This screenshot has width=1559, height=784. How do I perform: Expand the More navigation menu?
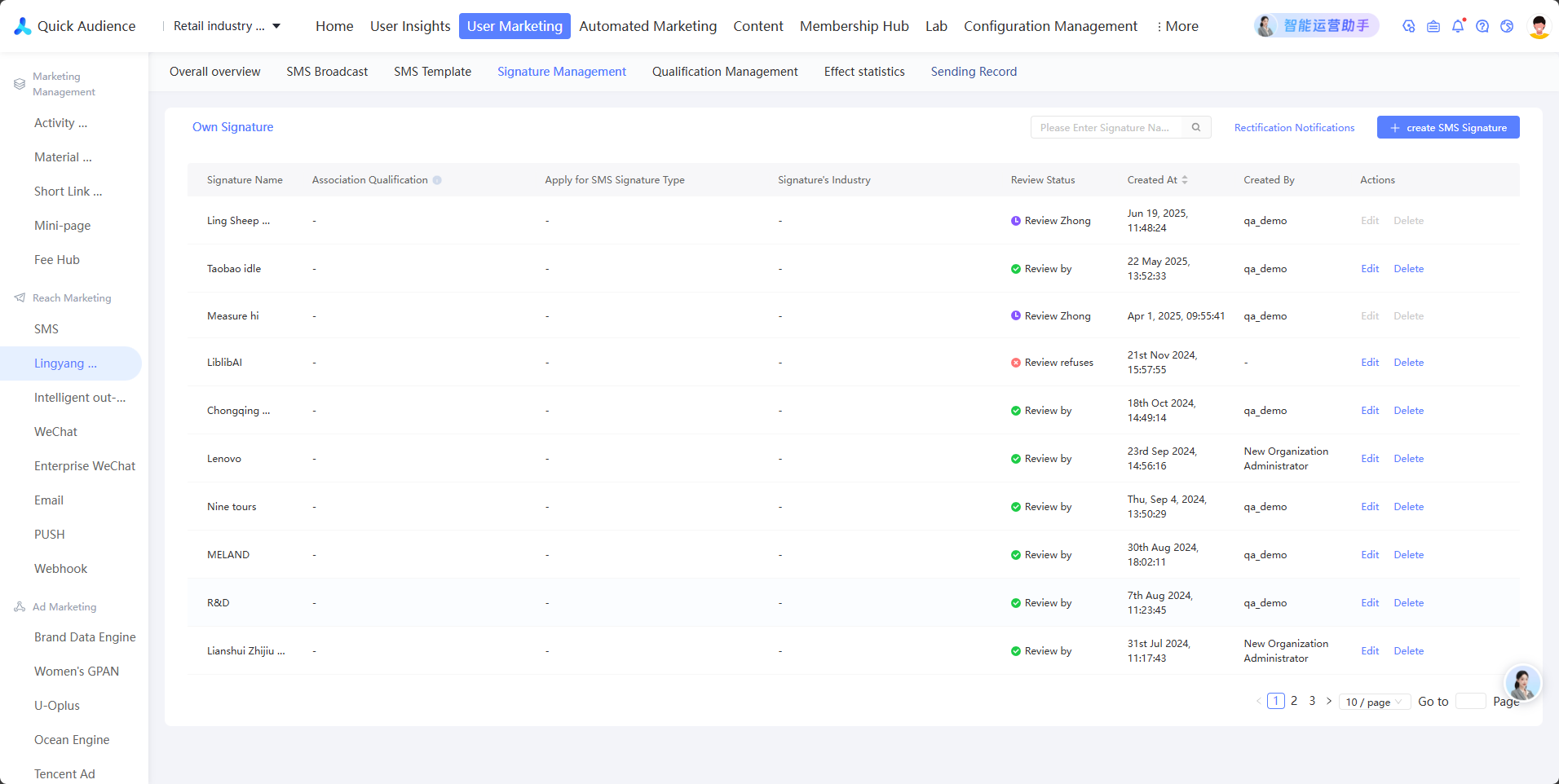(x=1177, y=26)
